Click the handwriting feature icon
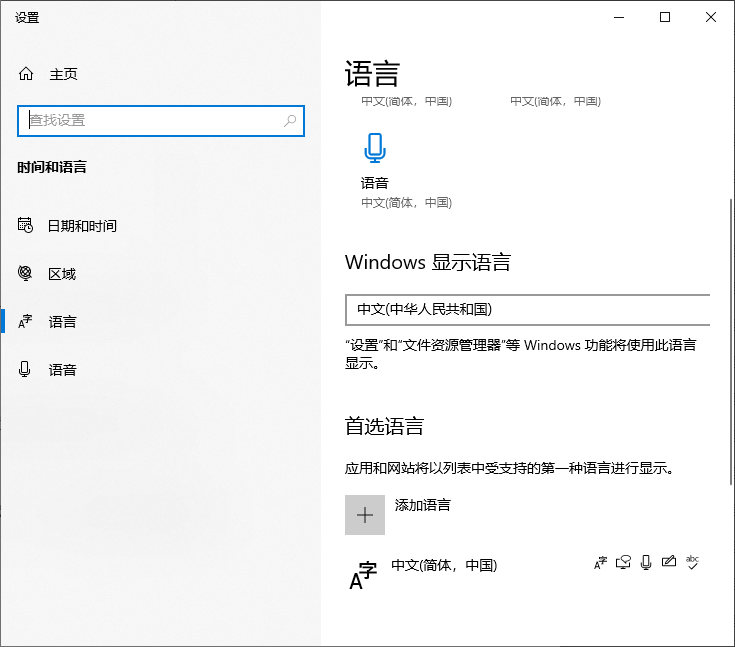This screenshot has height=647, width=735. tap(669, 561)
